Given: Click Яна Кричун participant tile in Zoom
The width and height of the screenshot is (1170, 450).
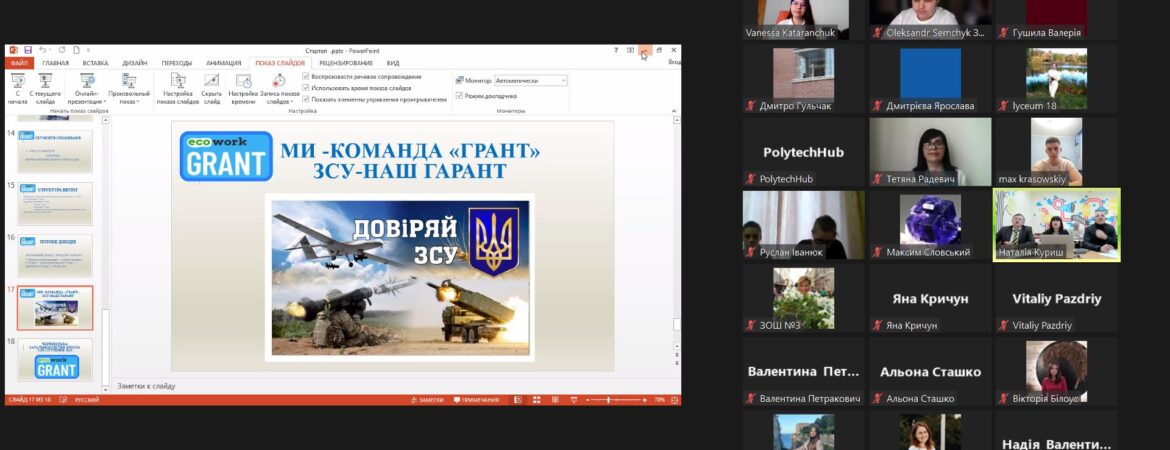Looking at the screenshot, I should click(x=930, y=299).
